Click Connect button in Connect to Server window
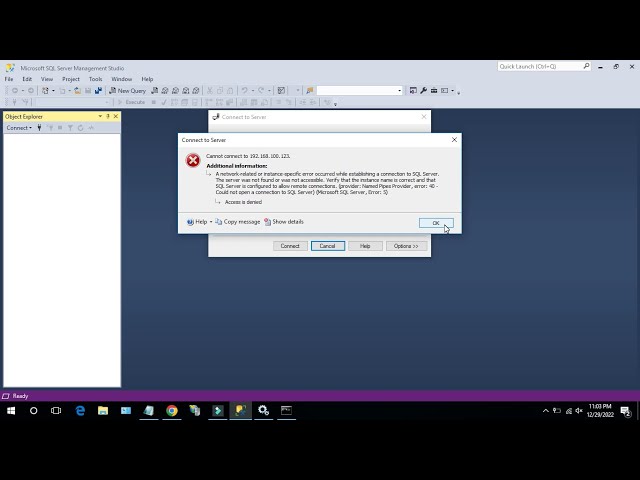640x480 pixels. pos(290,246)
